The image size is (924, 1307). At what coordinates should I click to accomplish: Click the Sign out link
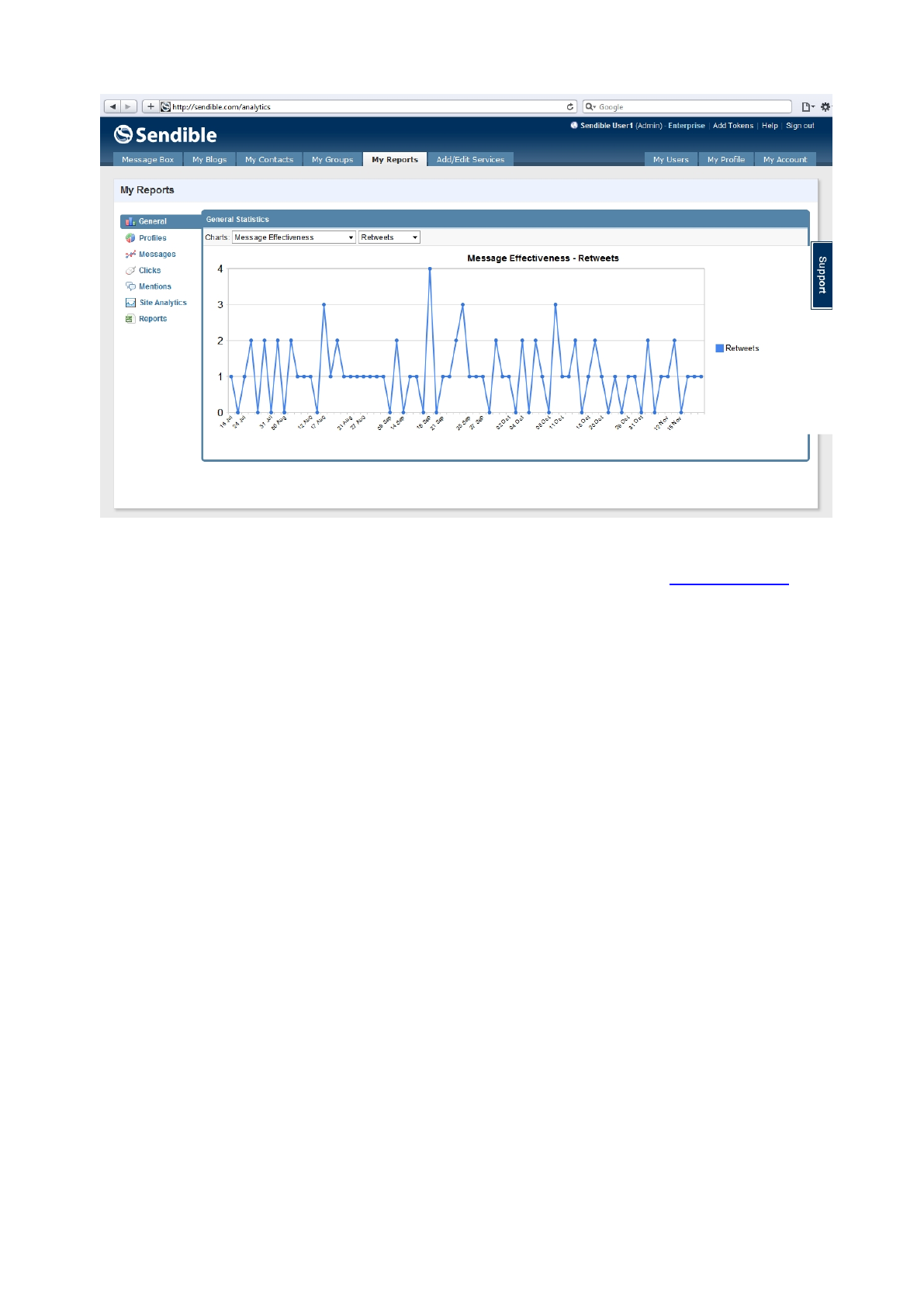(x=800, y=126)
